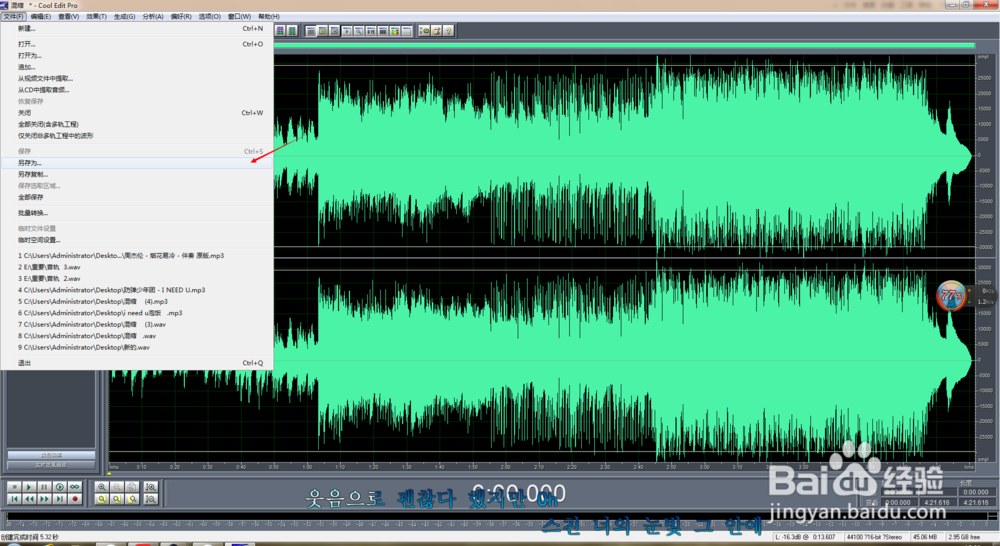
Task: Click the scroll-shaped script toolbar icon
Action: point(437,31)
